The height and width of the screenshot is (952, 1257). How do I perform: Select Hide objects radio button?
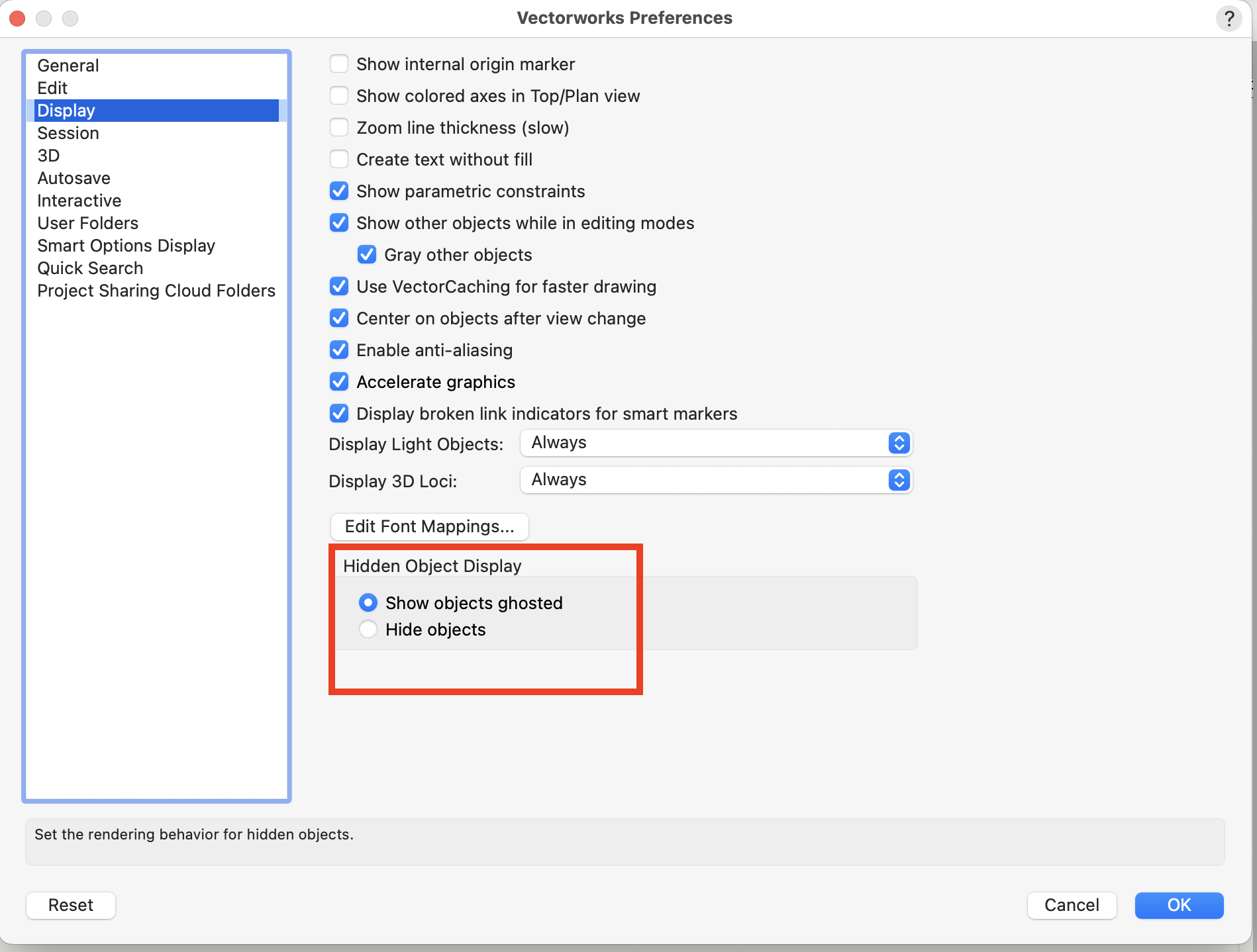368,629
